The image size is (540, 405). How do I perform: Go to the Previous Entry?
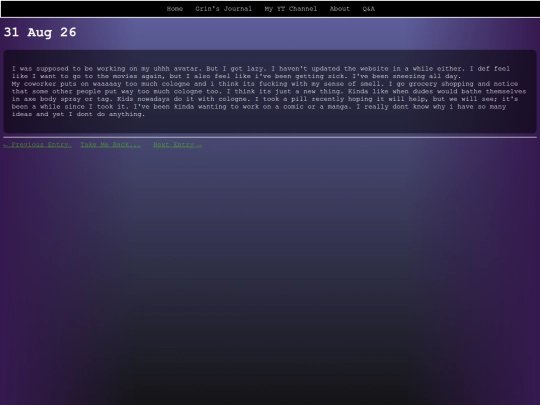tap(38, 145)
